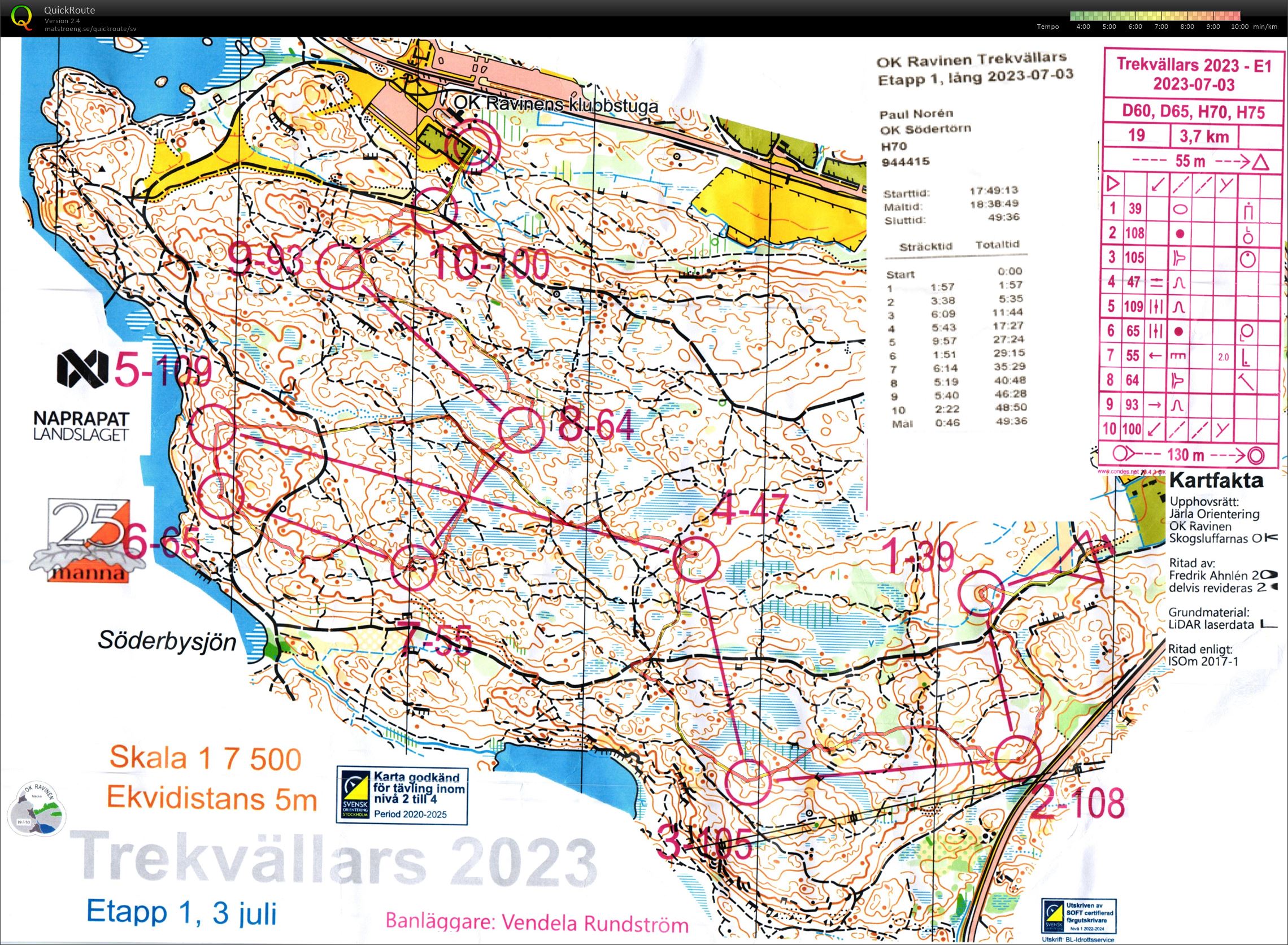Click split row 5 with 9:57
The height and width of the screenshot is (945, 1288).
958,342
